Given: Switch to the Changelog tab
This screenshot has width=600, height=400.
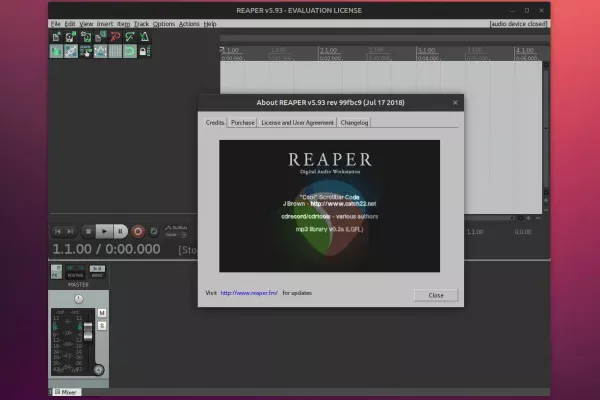Looking at the screenshot, I should pos(354,122).
